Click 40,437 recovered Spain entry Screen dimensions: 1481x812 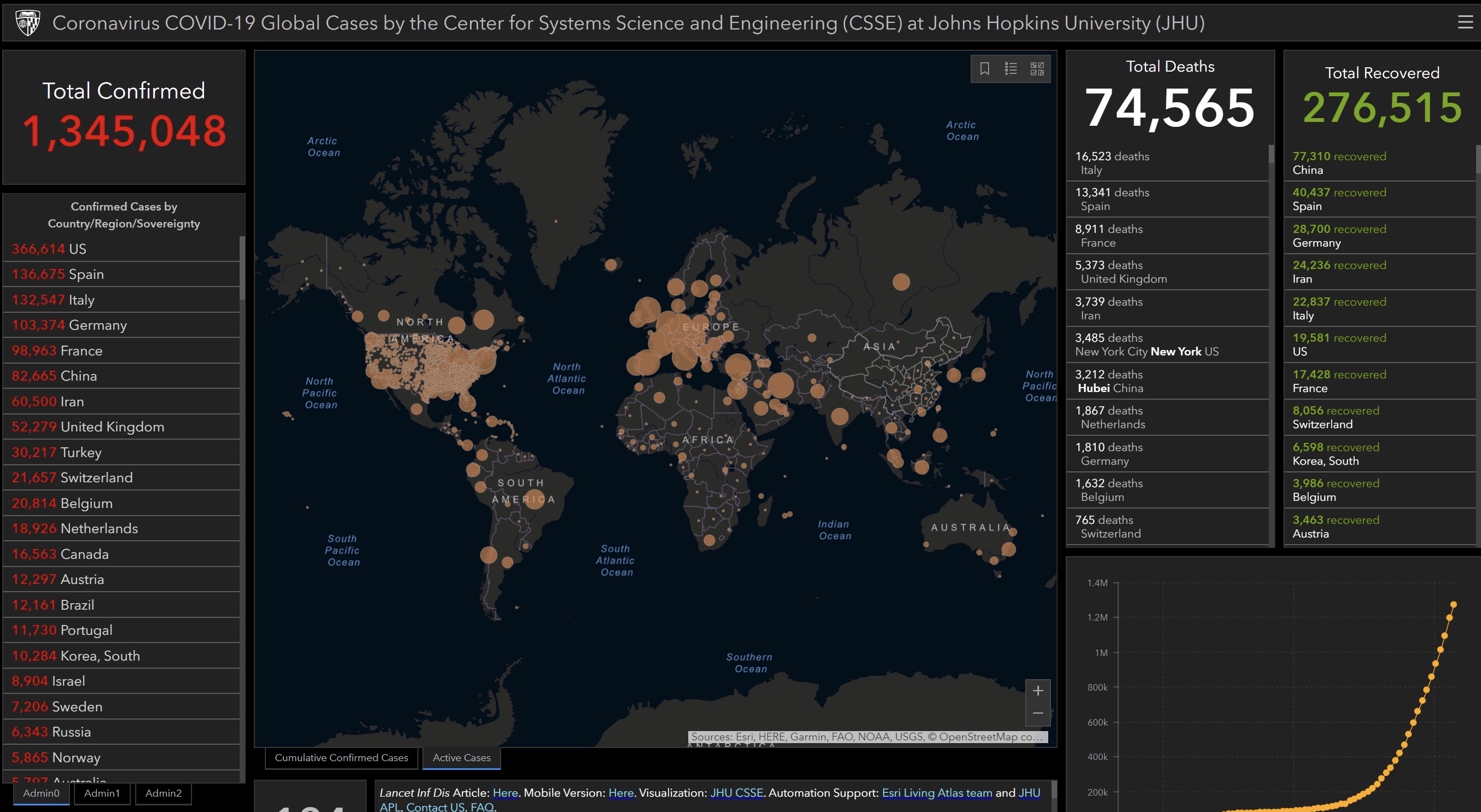(1380, 200)
